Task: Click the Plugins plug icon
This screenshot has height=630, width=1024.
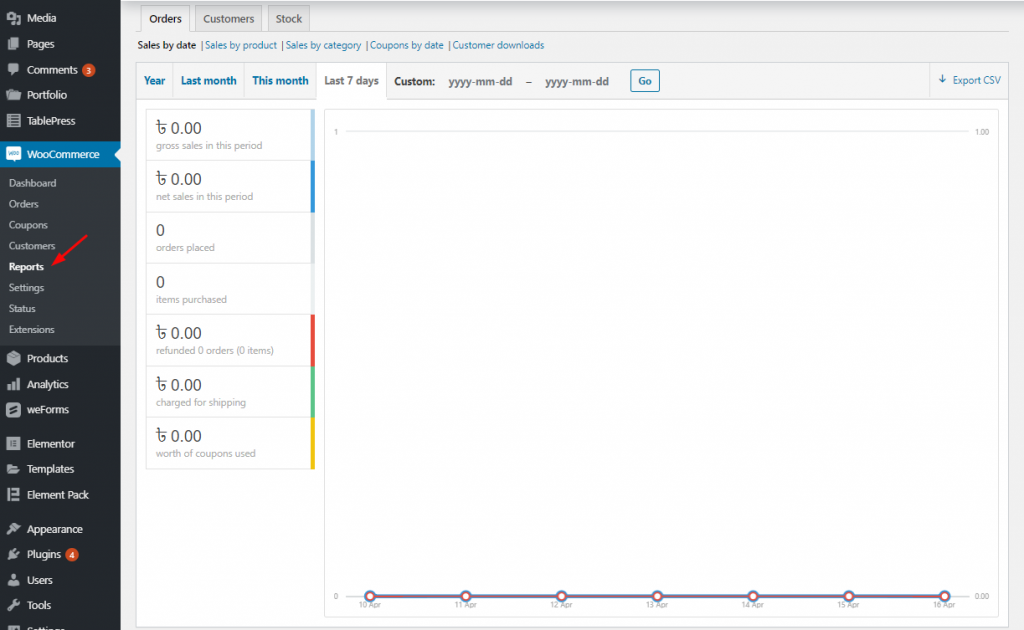Action: pyautogui.click(x=14, y=554)
